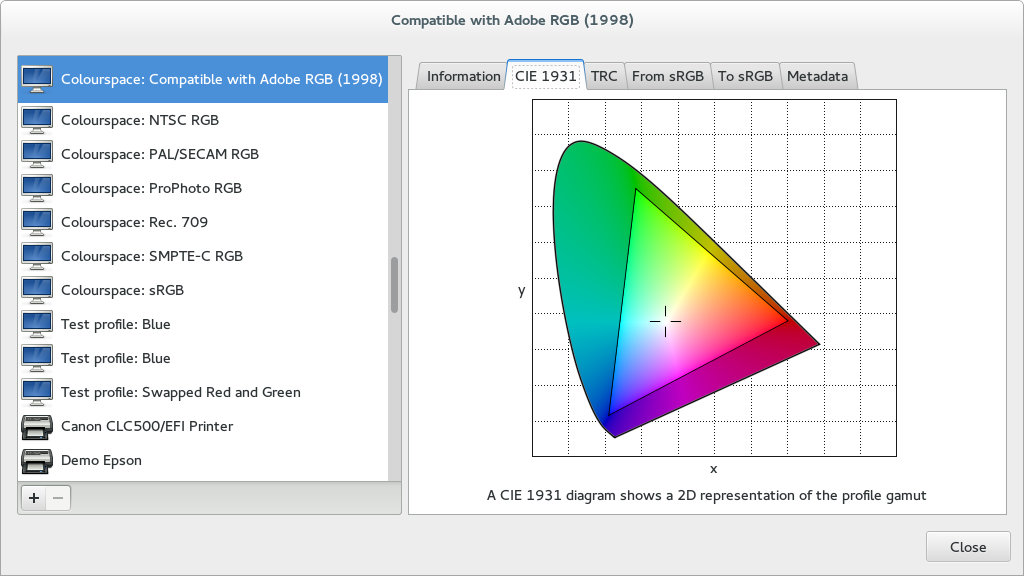The height and width of the screenshot is (576, 1024).
Task: Switch to the Information tab
Action: coord(463,76)
